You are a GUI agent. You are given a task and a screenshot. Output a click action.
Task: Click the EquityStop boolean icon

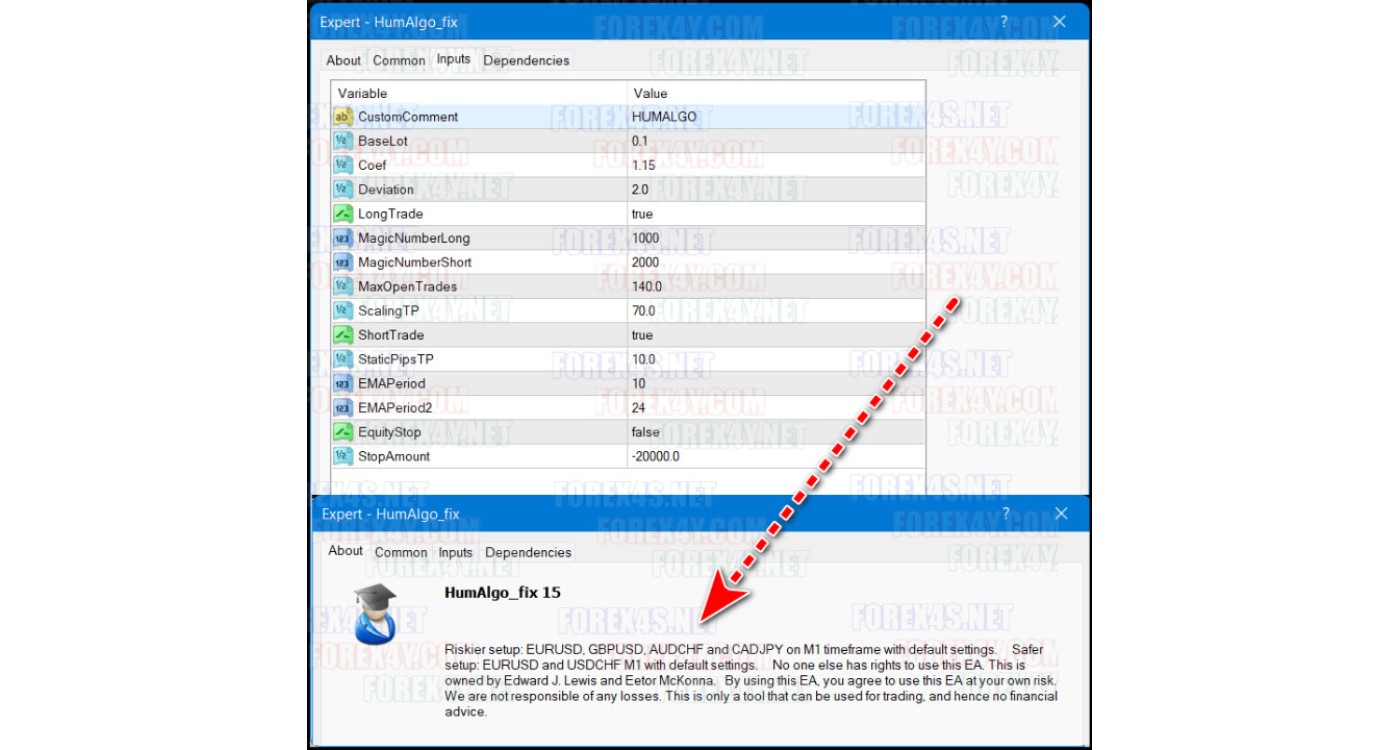(x=342, y=432)
